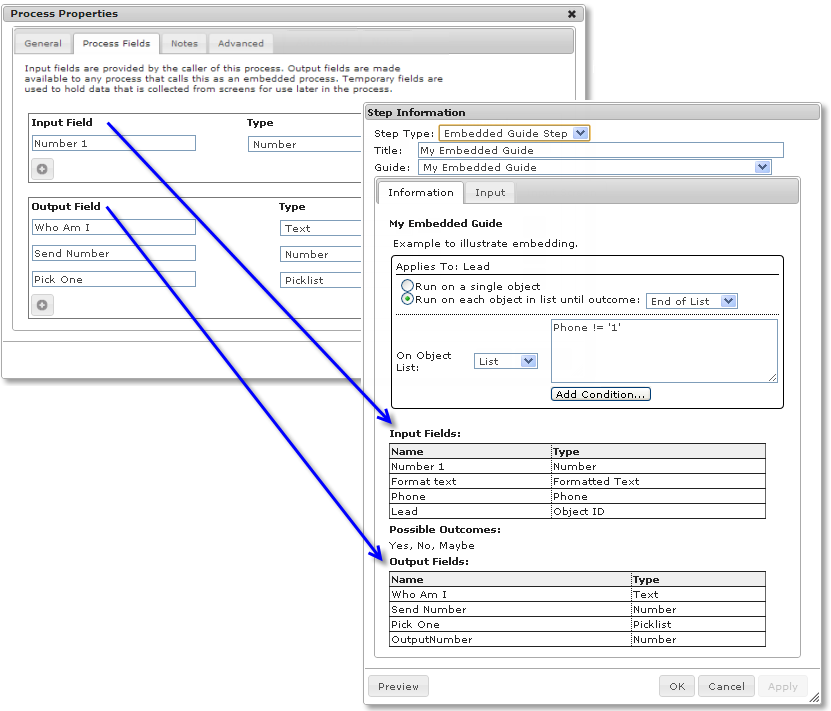
Task: Select 'Run on each object in list' radio
Action: tap(407, 299)
